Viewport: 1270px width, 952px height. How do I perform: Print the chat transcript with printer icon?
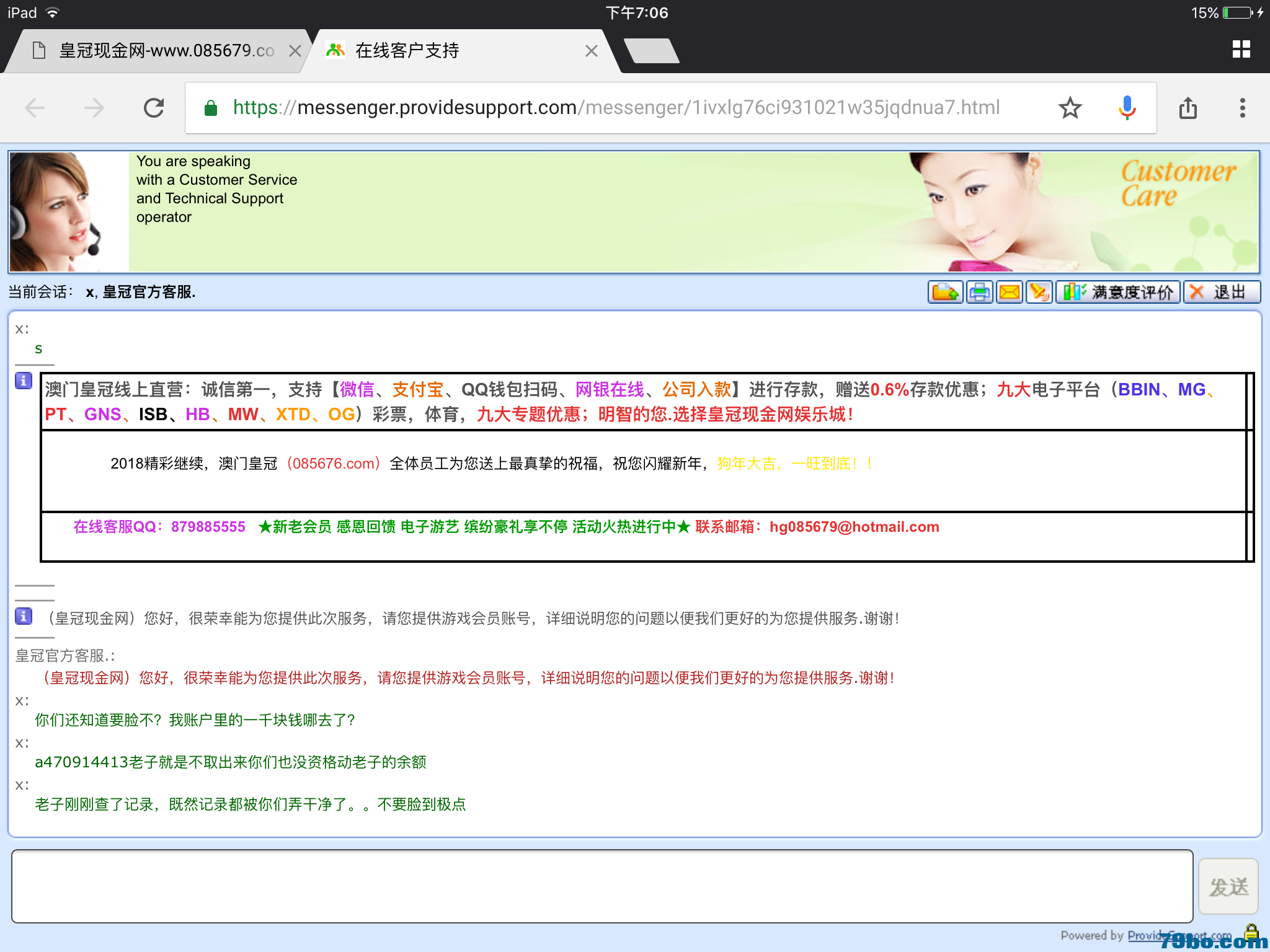coord(979,292)
